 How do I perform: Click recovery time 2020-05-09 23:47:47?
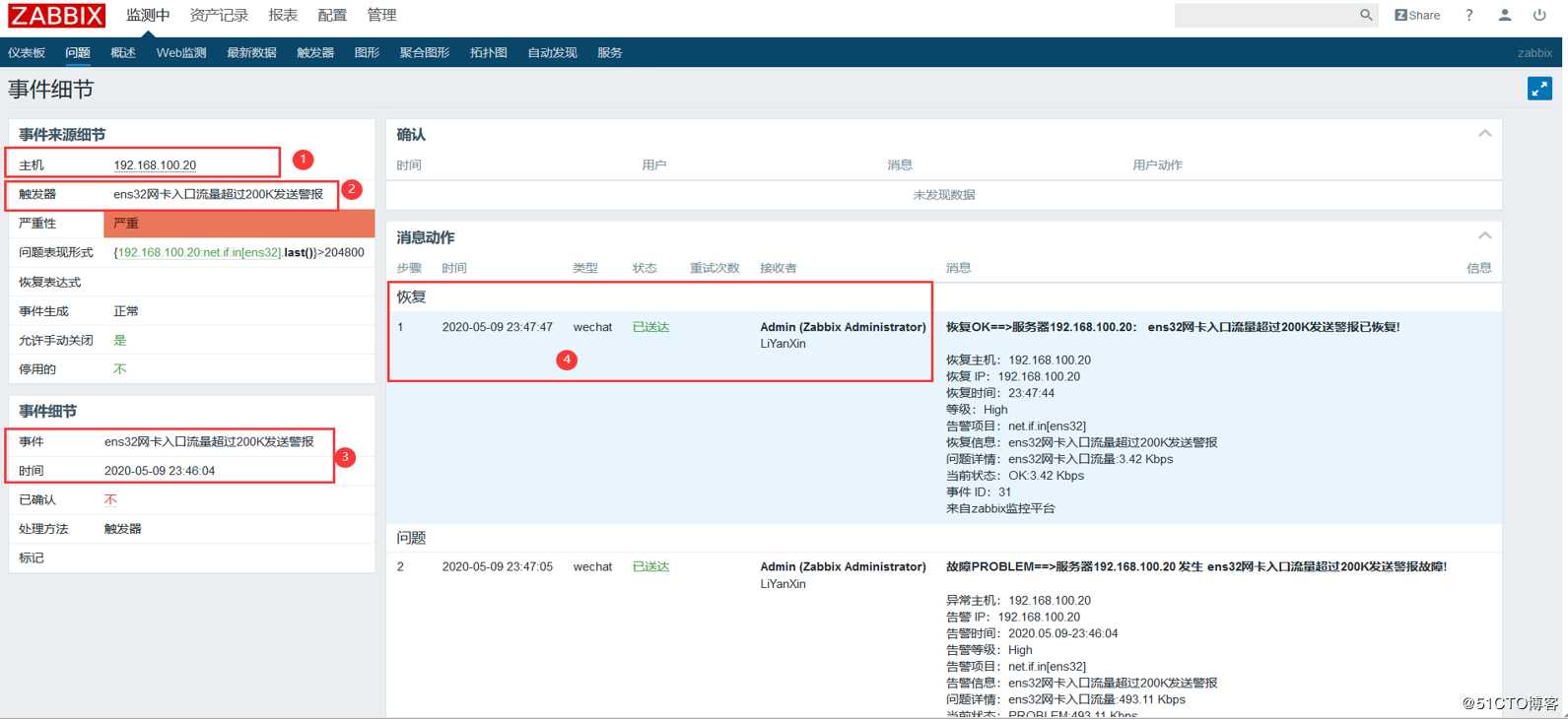498,327
